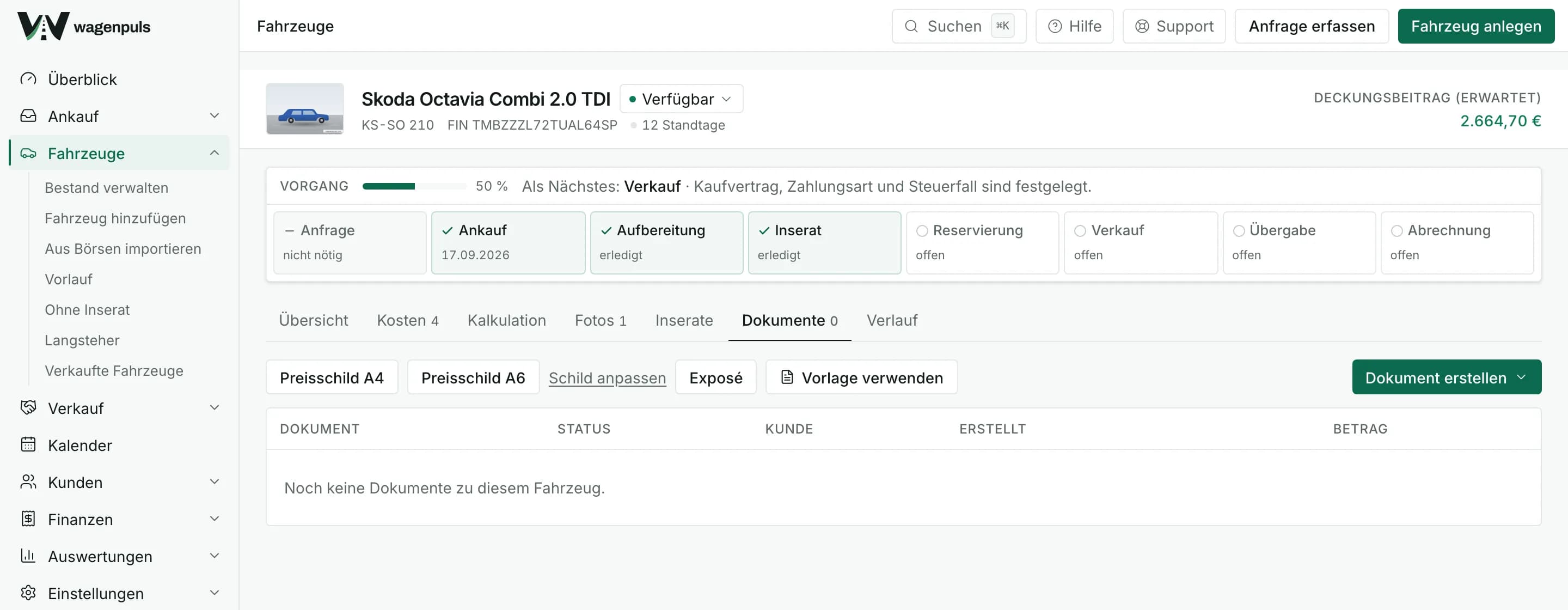Click the Vorgang progress bar

click(414, 186)
